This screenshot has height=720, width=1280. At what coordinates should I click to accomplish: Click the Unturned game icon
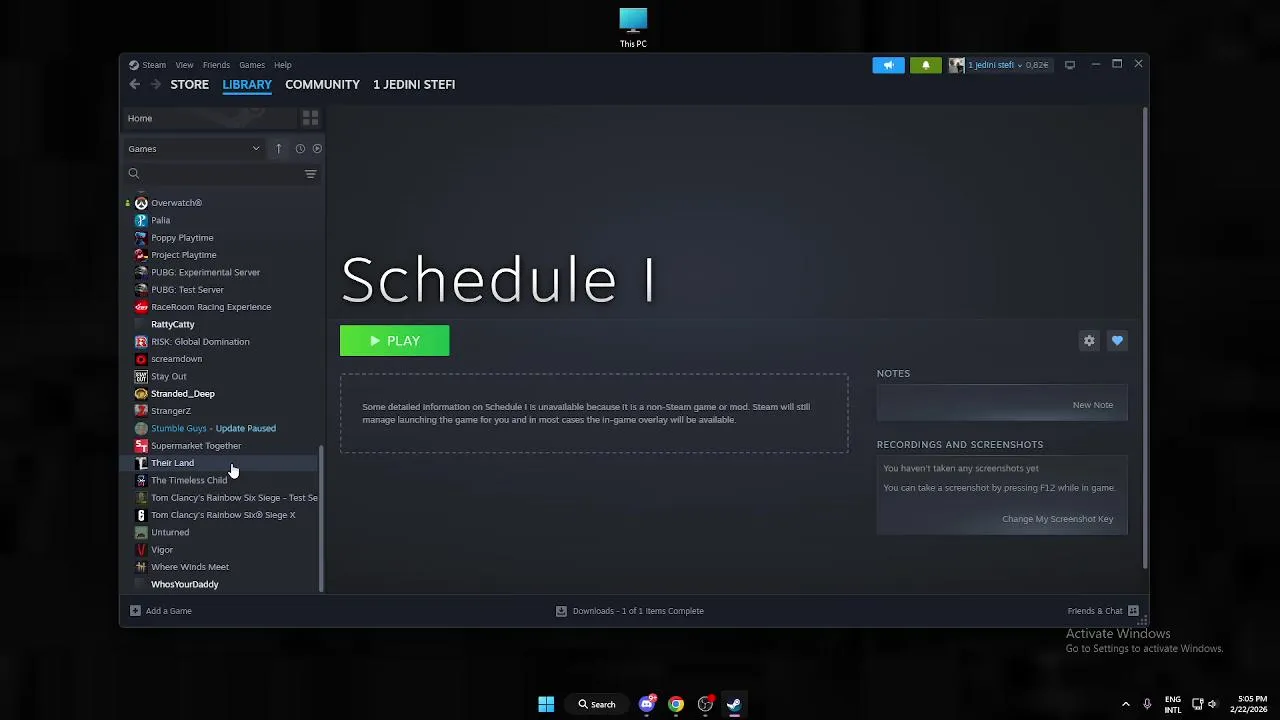point(141,532)
